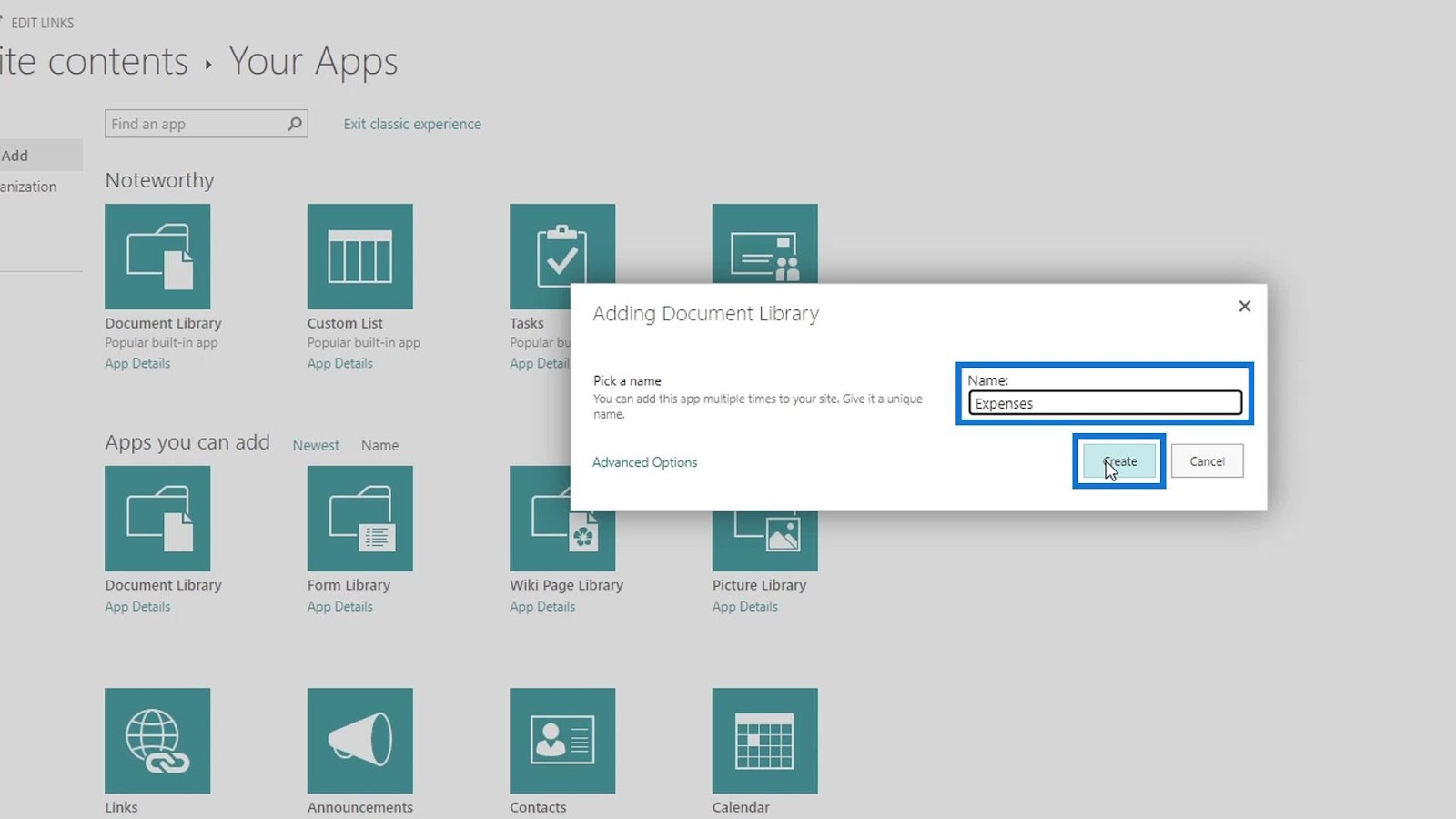Screen dimensions: 1456x819
Task: Select the Calendar app tile icon
Action: pos(764,741)
